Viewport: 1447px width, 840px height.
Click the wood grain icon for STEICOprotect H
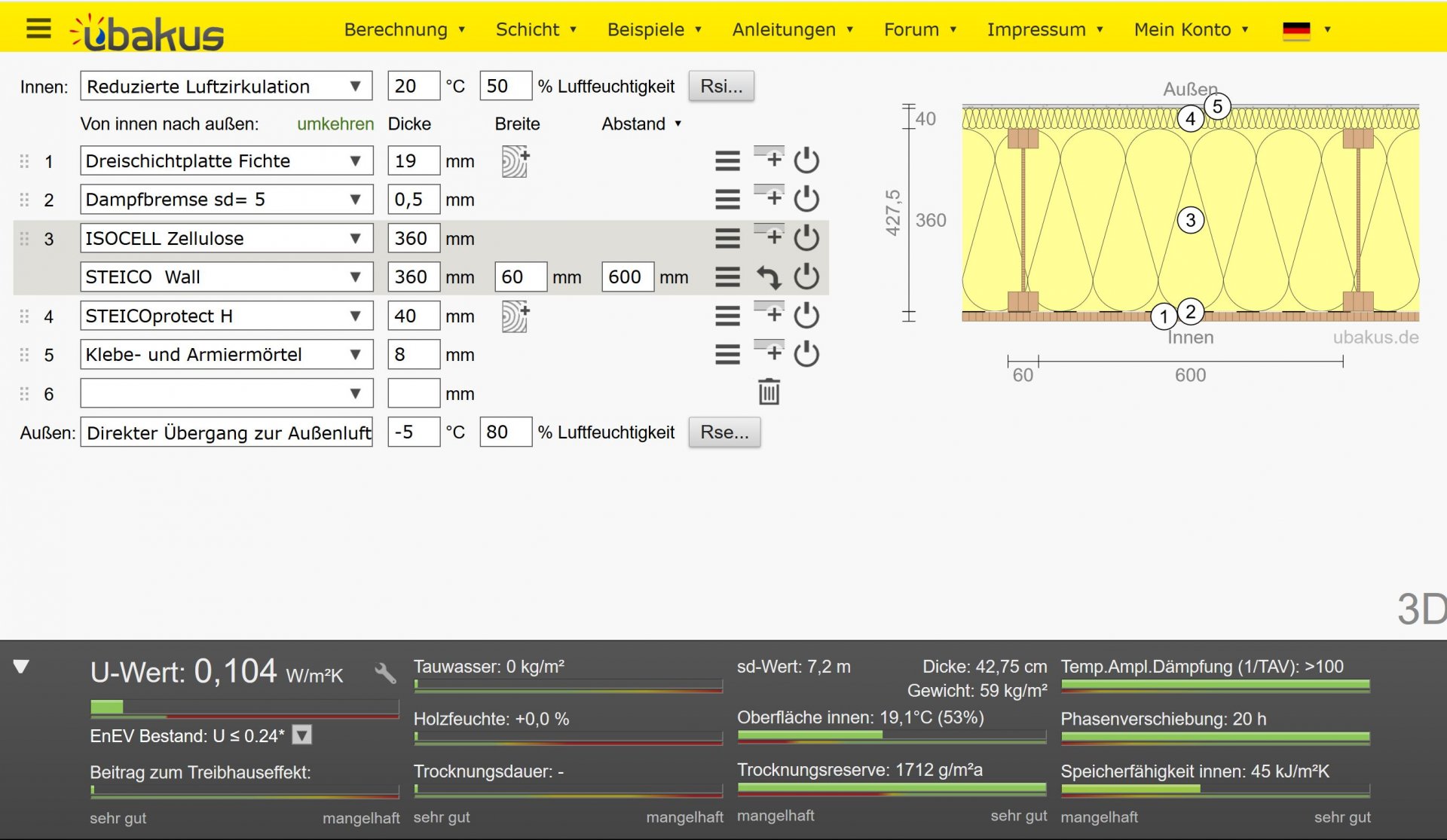[x=515, y=316]
